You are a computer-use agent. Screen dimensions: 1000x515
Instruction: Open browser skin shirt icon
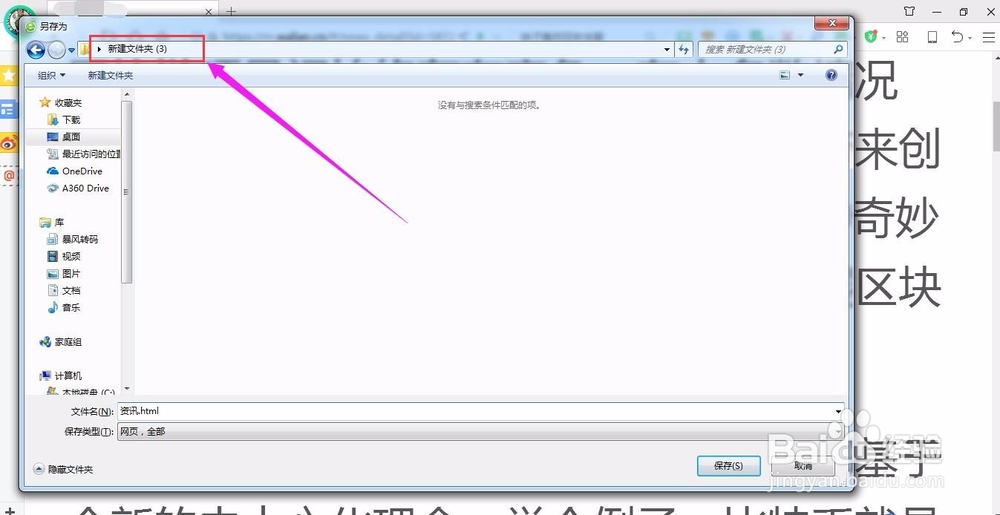(x=909, y=11)
